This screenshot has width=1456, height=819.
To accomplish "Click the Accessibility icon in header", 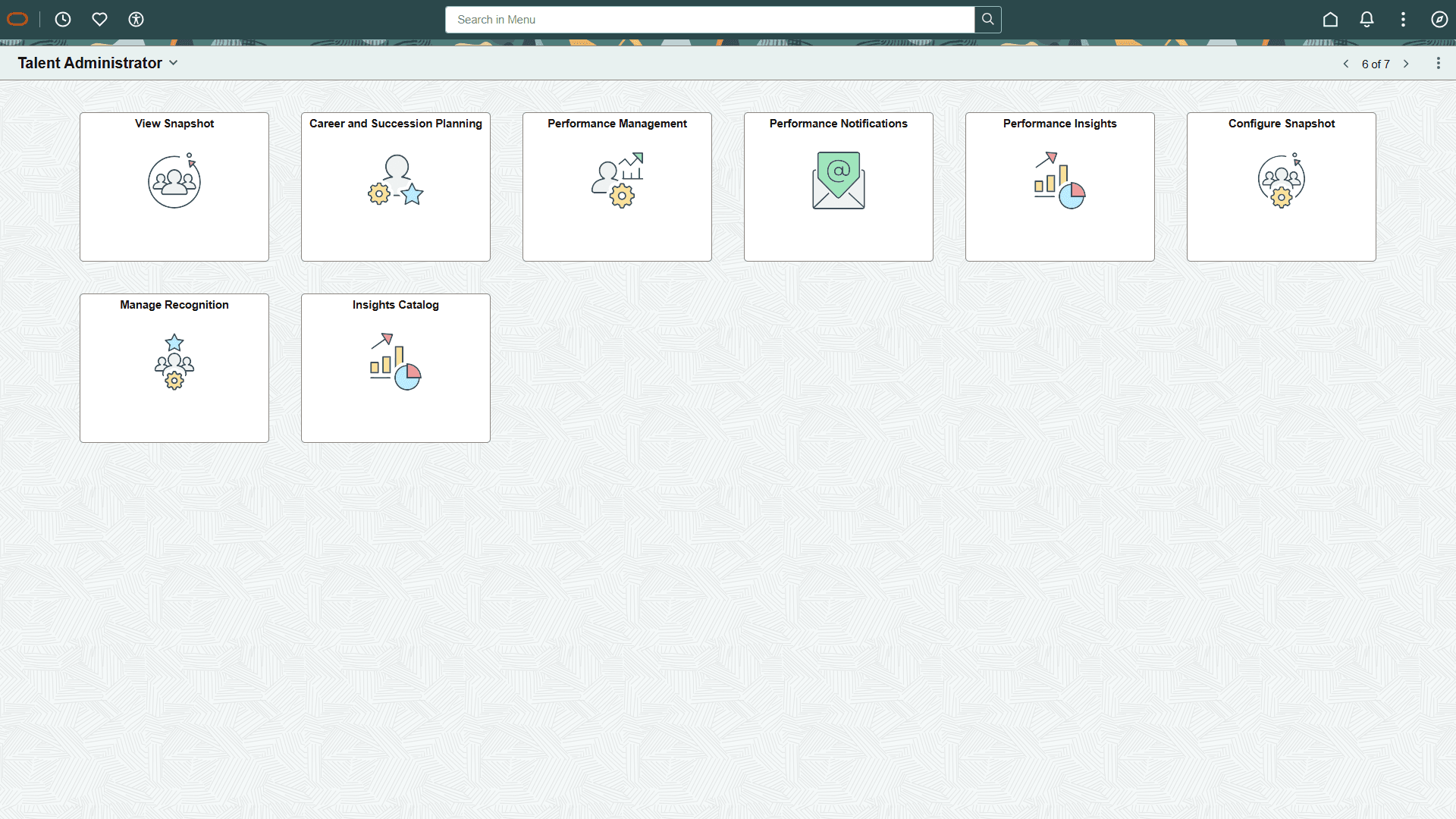I will click(x=136, y=20).
